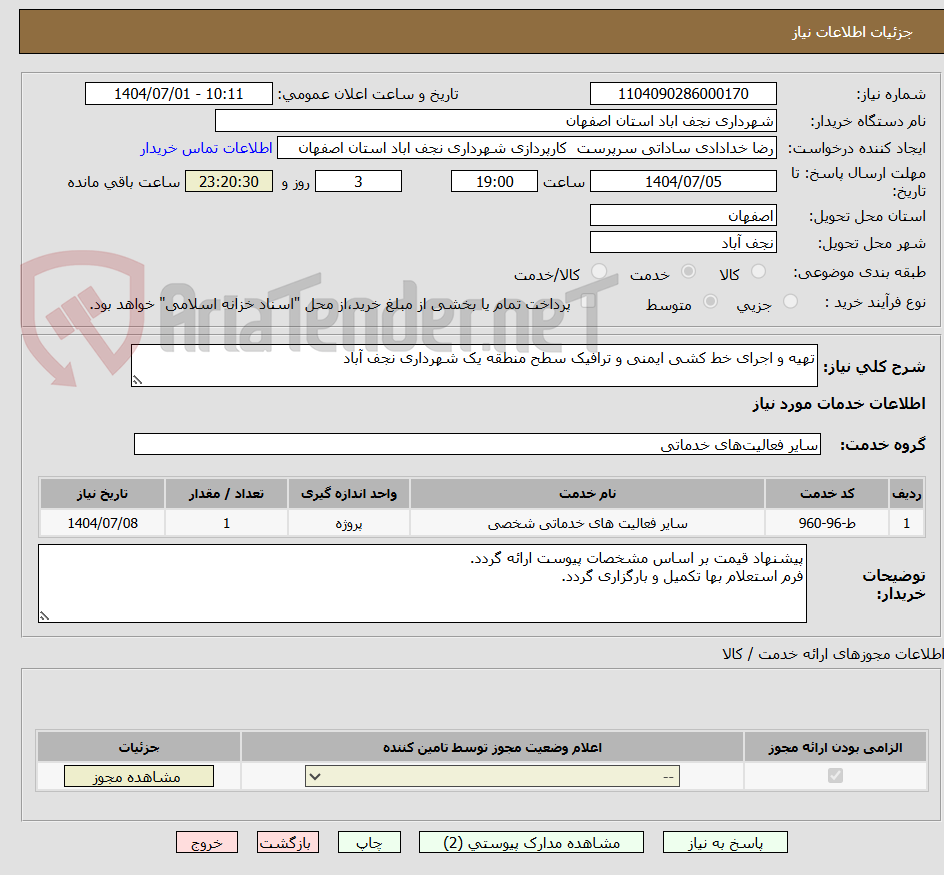This screenshot has height=875, width=944.
Task: Click the شماره نیاز number field
Action: click(x=683, y=93)
